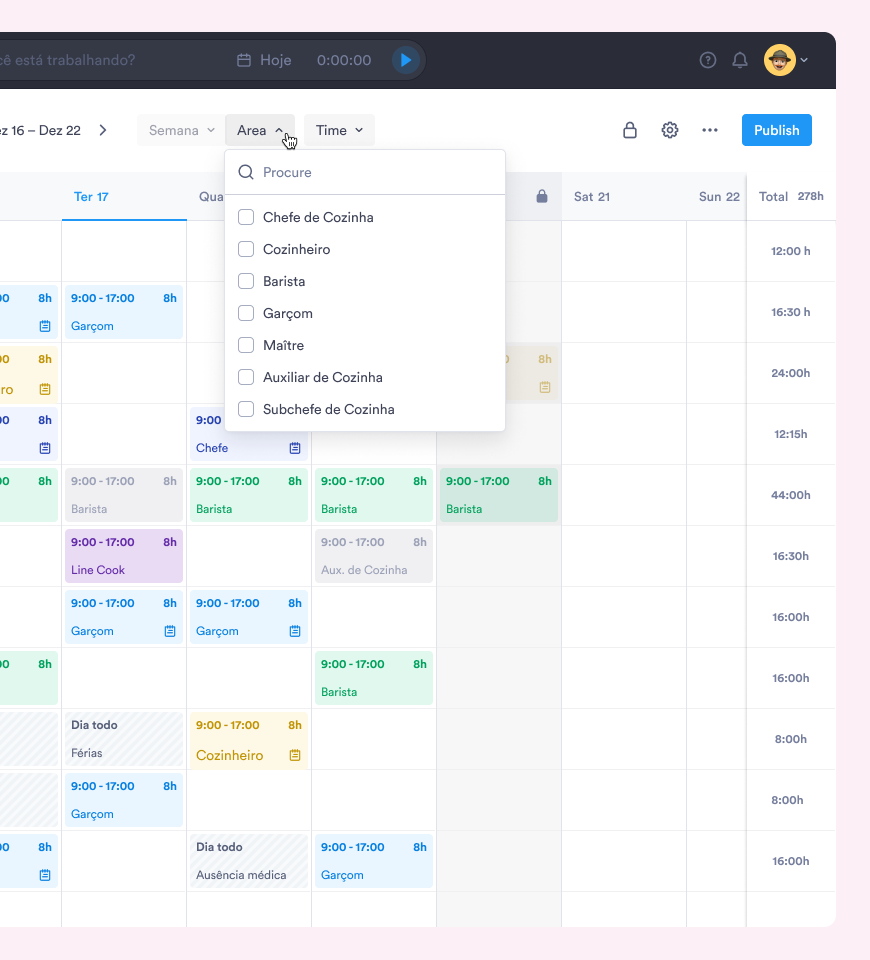Start the timer play button
The image size is (870, 960).
[405, 60]
